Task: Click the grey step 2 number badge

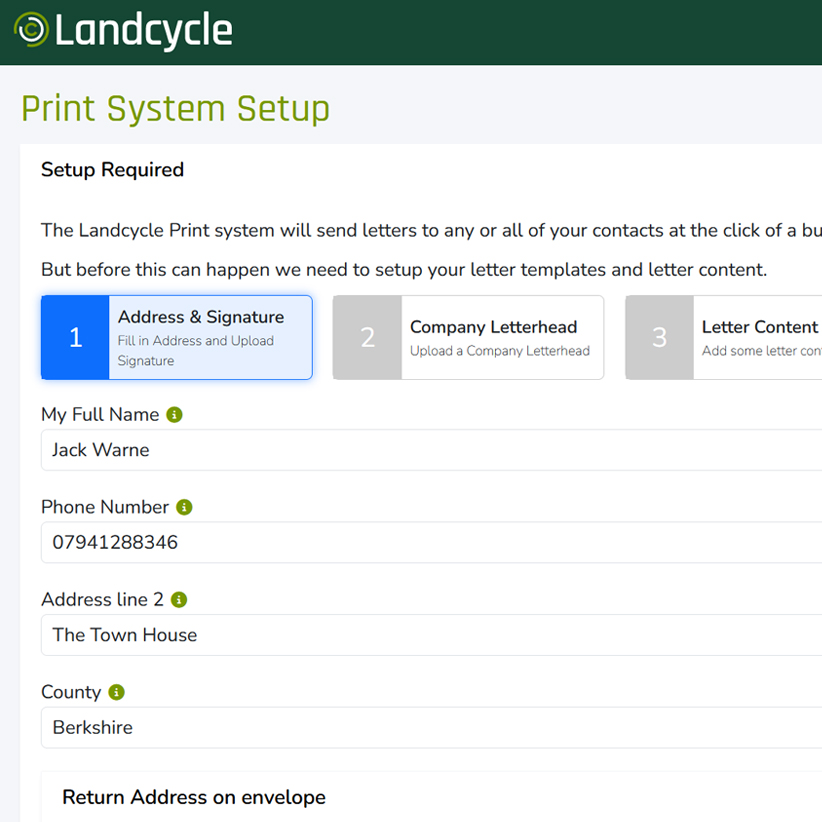Action: click(x=367, y=337)
